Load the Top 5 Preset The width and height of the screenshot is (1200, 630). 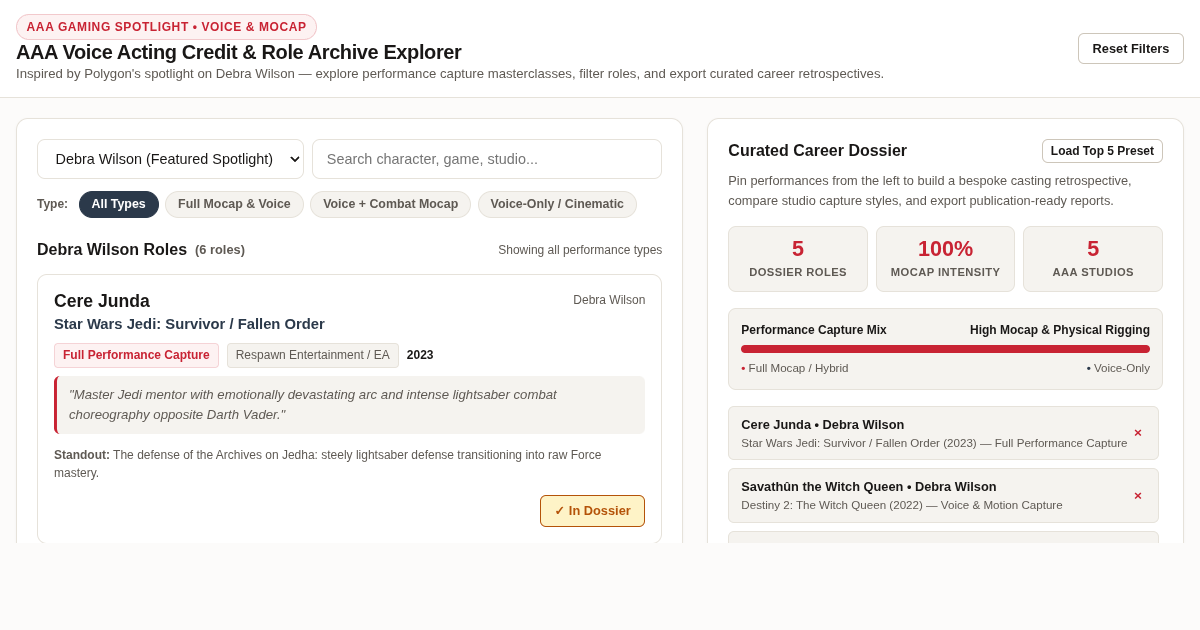pos(1102,151)
